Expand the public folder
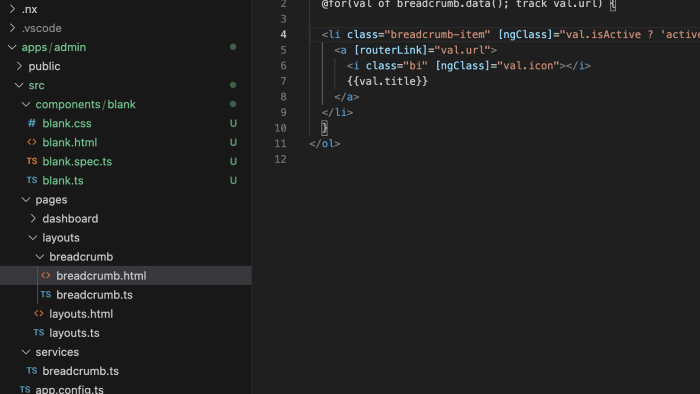 tap(19, 66)
